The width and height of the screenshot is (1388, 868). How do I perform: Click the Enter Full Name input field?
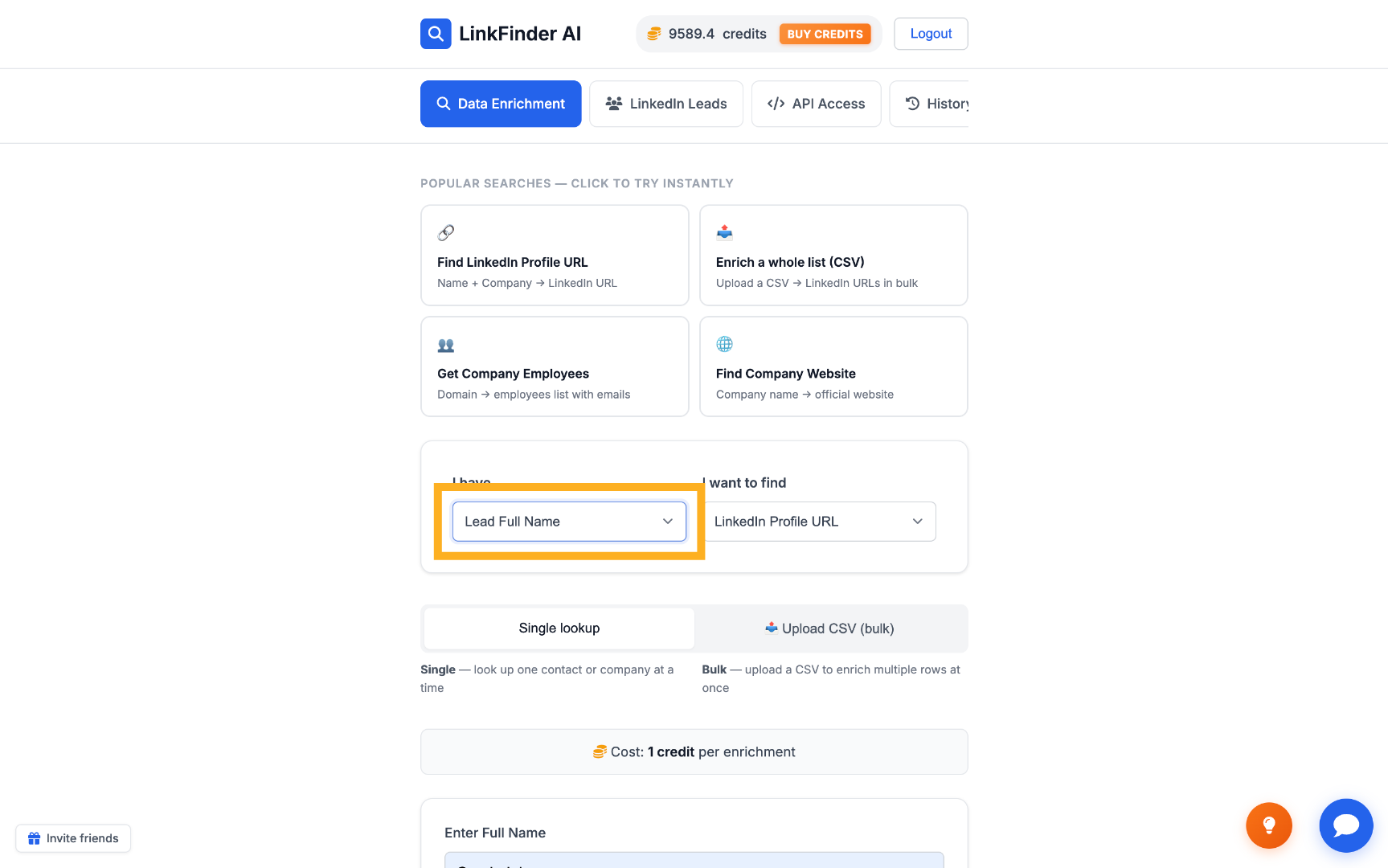point(694,860)
